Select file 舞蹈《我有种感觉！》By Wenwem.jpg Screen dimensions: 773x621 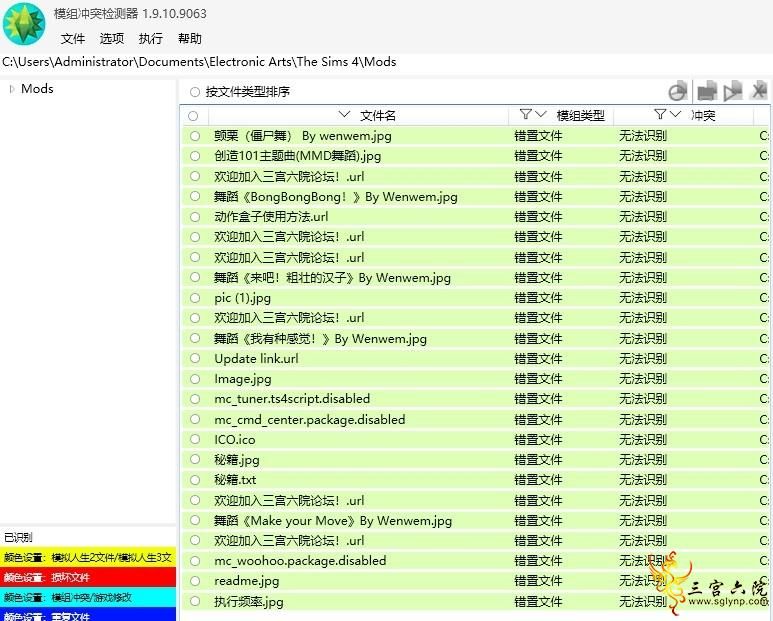click(x=320, y=339)
